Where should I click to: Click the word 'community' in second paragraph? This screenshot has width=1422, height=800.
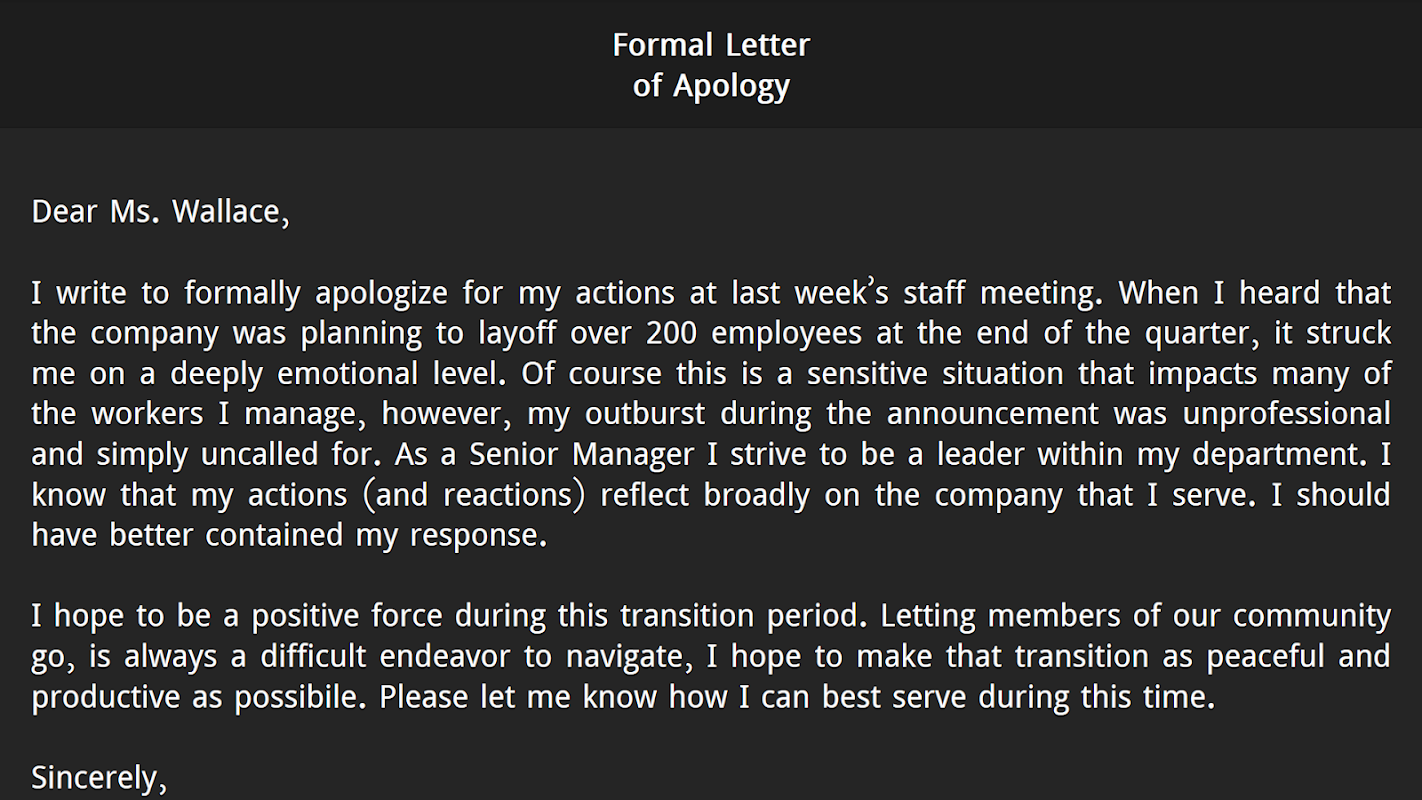1311,617
